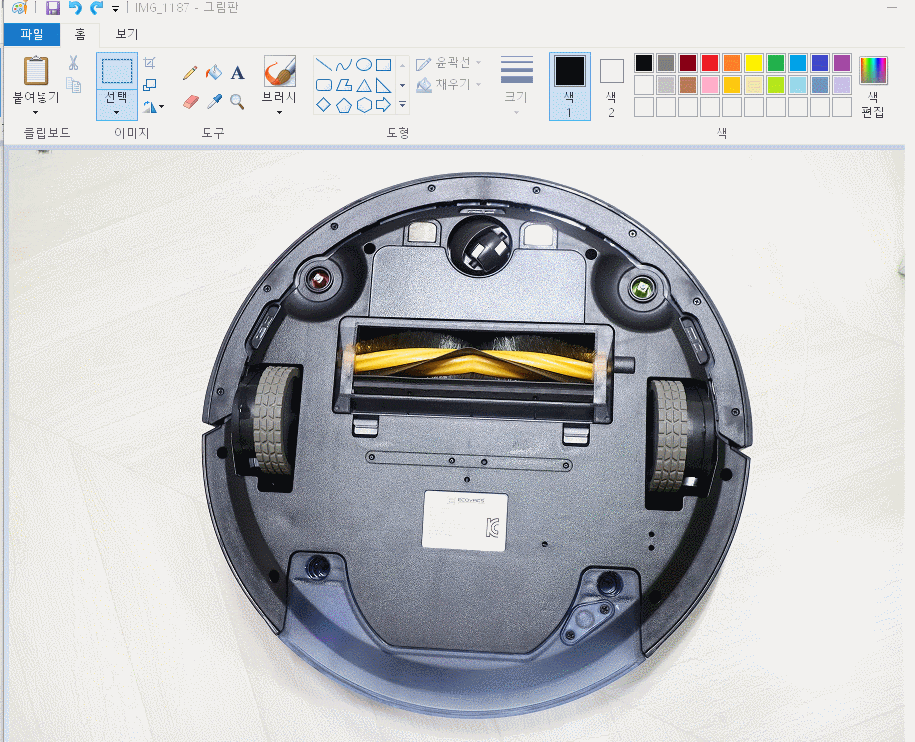Viewport: 915px width, 742px height.
Task: Choose the Rounded rectangle shape
Action: [323, 85]
